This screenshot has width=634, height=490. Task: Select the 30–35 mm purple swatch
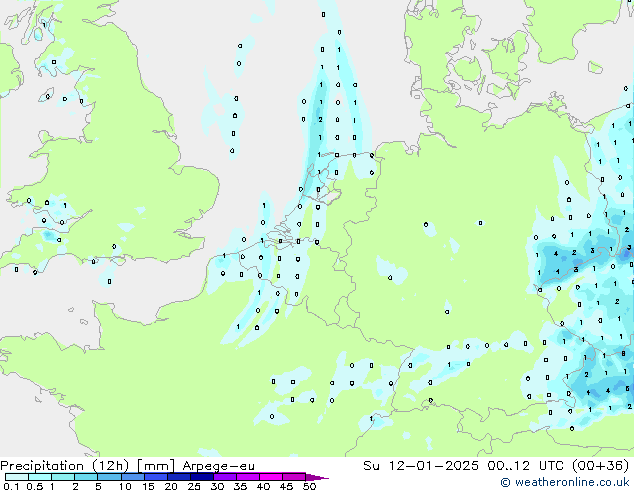224,477
